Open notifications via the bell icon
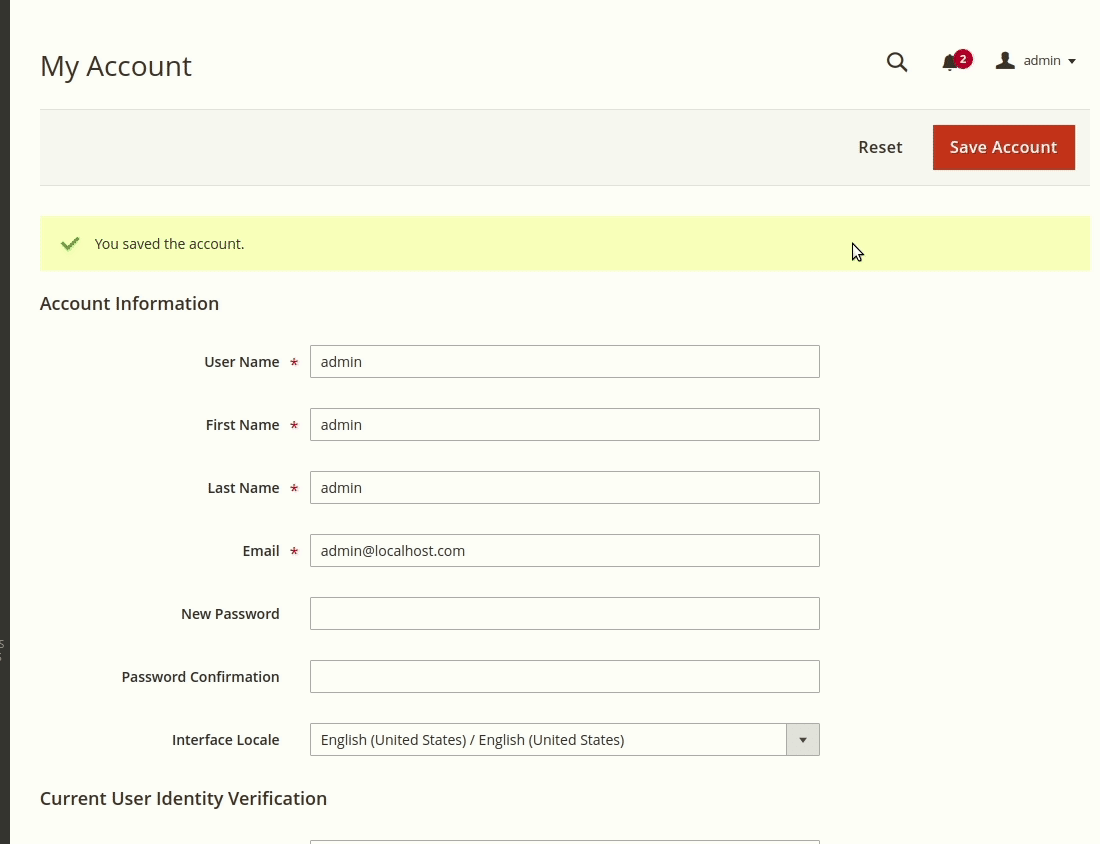Viewport: 1100px width, 844px height. tap(948, 62)
